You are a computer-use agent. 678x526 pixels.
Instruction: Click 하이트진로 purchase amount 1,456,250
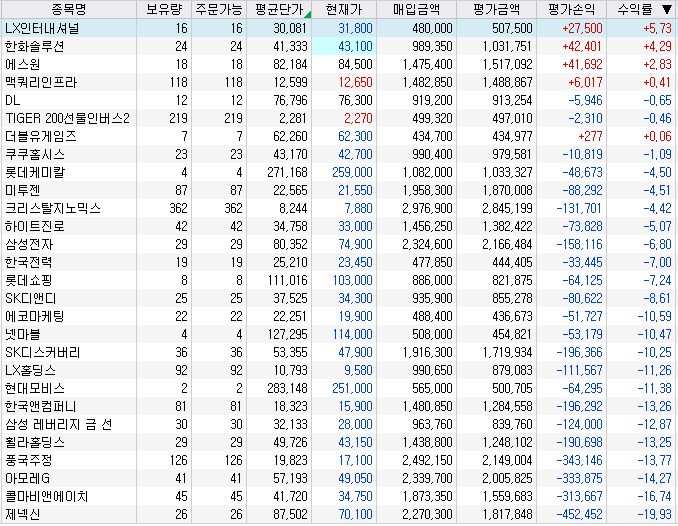(427, 227)
